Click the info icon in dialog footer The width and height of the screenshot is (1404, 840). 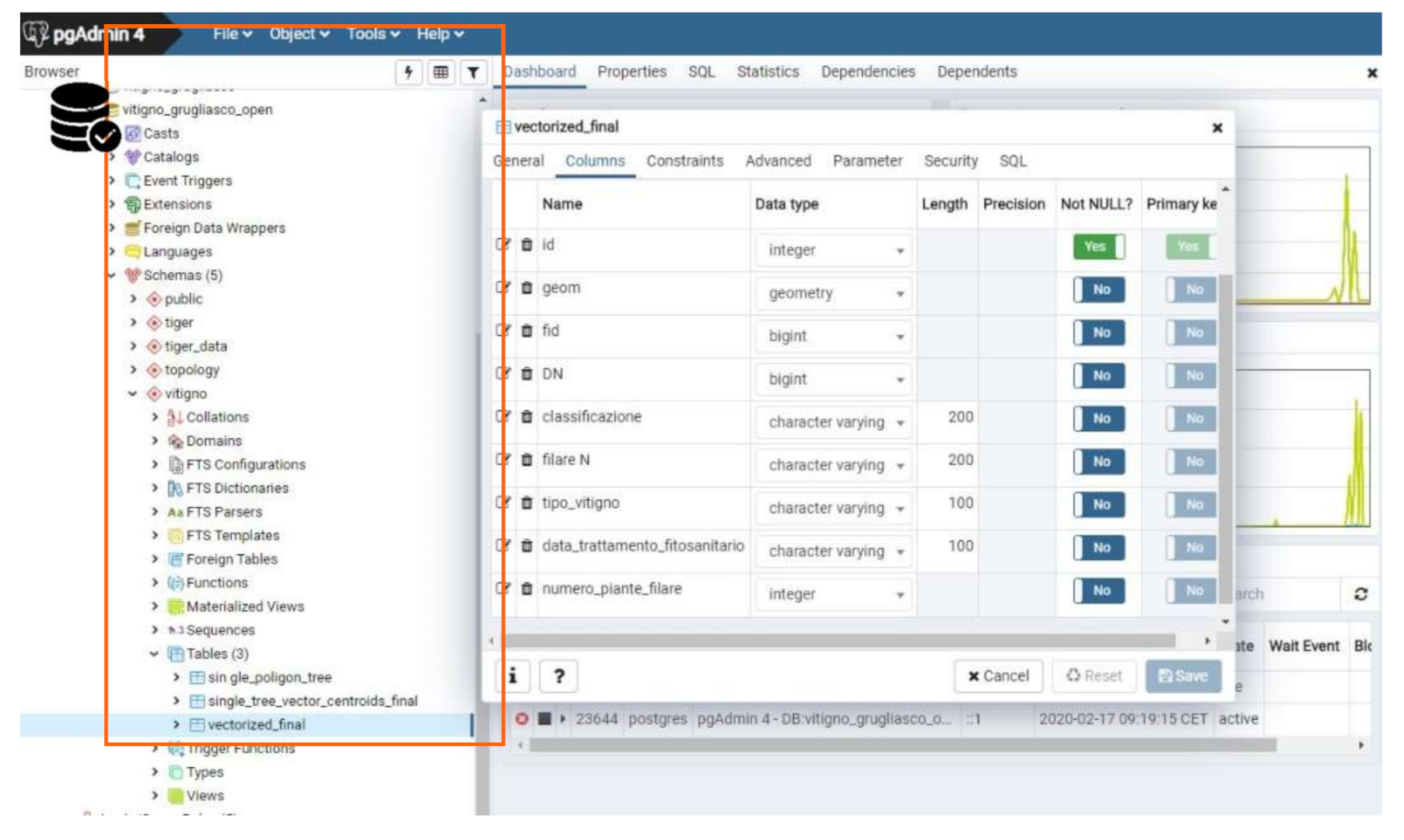pos(513,676)
